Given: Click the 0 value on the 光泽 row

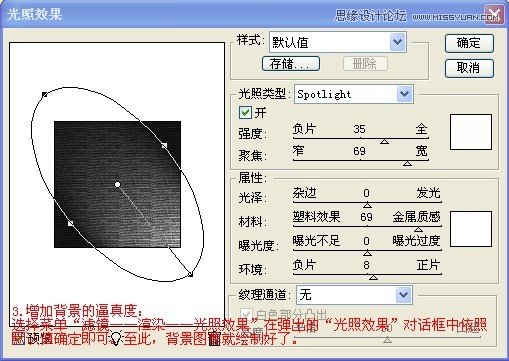Looking at the screenshot, I should [x=366, y=193].
